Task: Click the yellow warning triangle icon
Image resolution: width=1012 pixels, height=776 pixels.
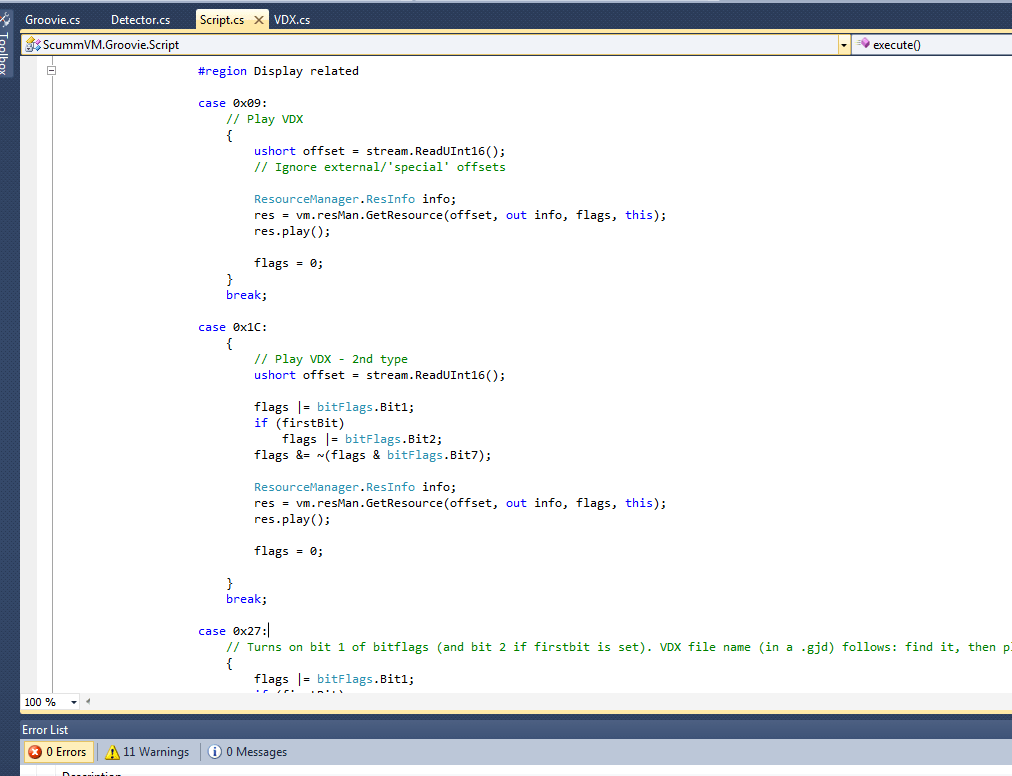Action: [112, 752]
